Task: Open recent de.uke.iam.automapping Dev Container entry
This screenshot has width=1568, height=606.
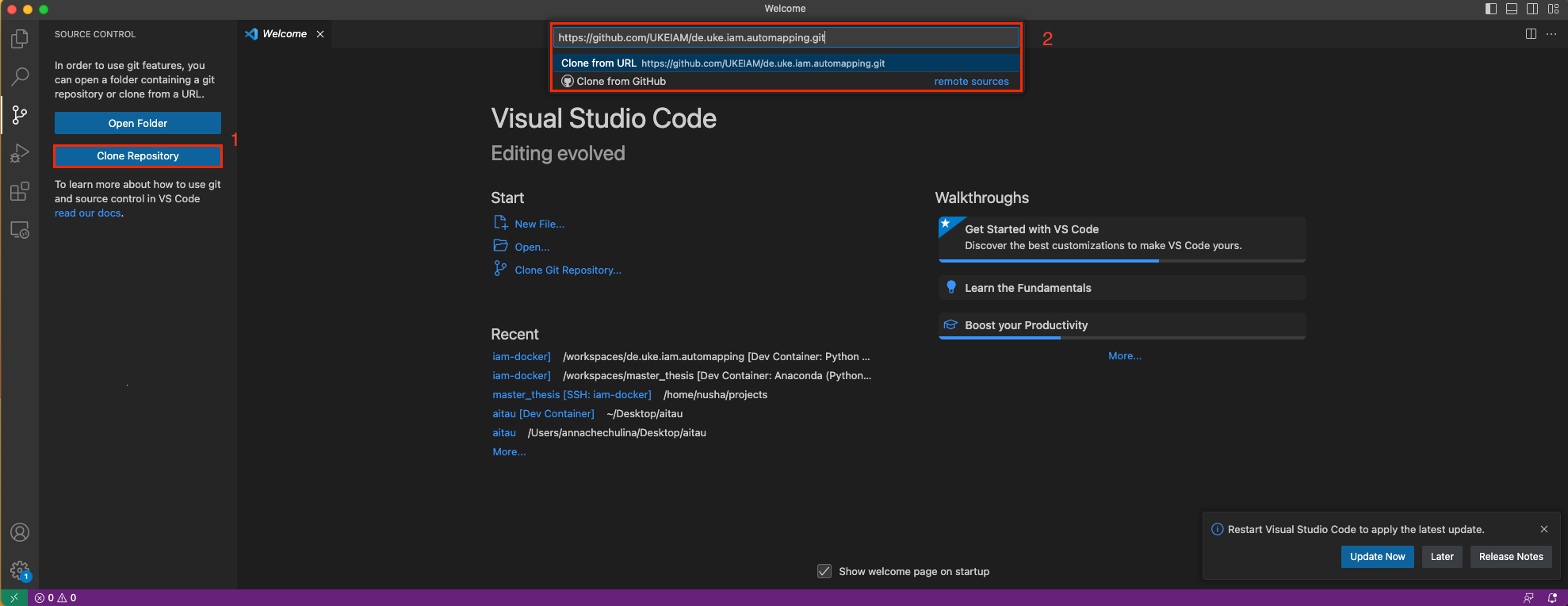Action: point(522,357)
